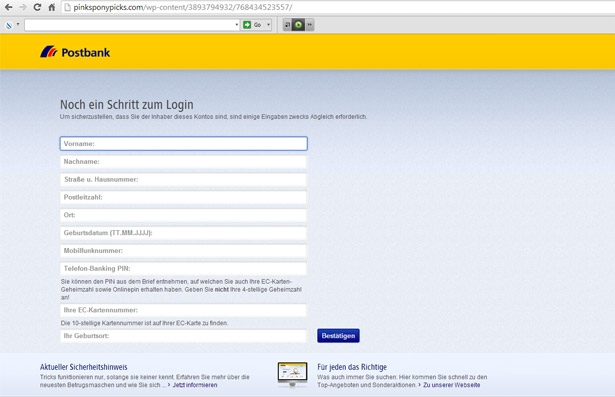615x397 pixels.
Task: Click the Vorname field
Action: (184, 144)
